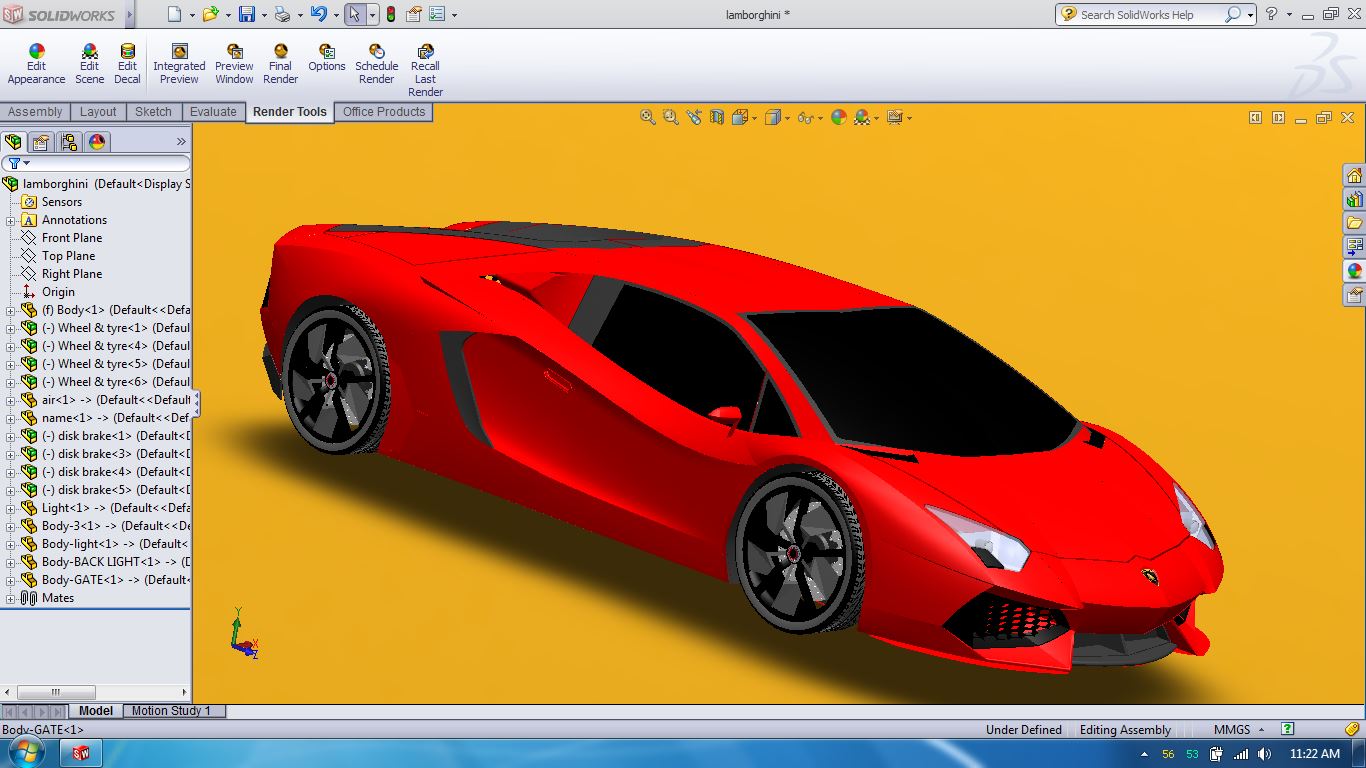Switch to the PropertyManager panel tab
The height and width of the screenshot is (768, 1366).
41,142
